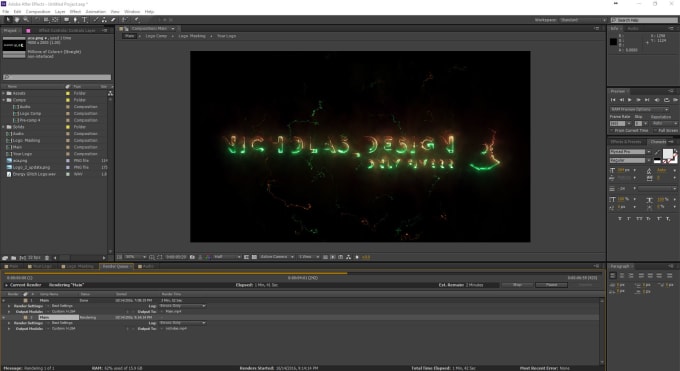Open the File menu
Image resolution: width=680 pixels, height=371 pixels.
tap(6, 11)
